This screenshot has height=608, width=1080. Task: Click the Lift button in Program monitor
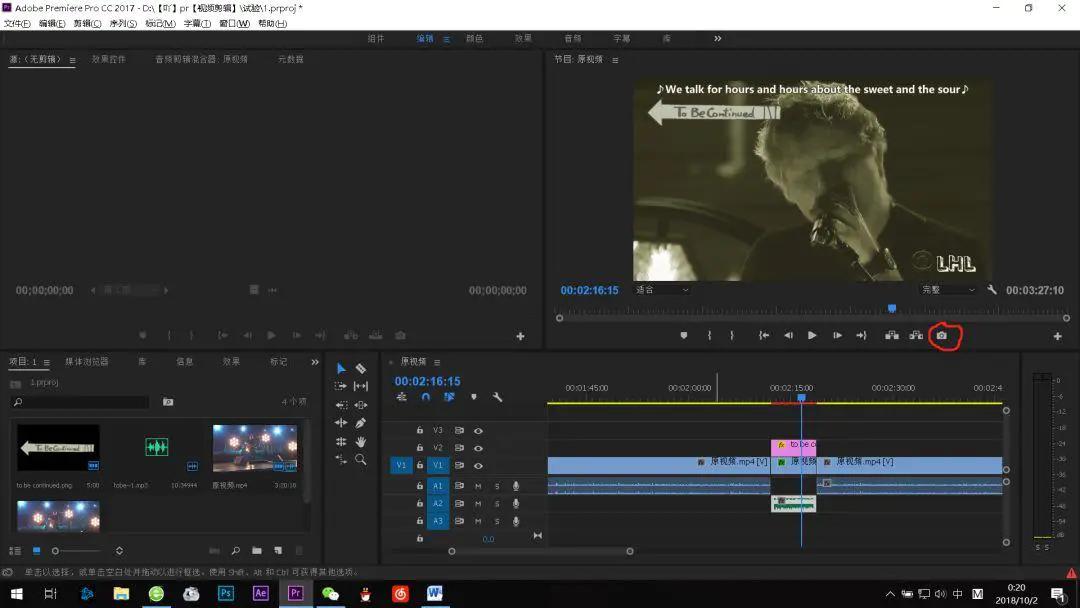pos(891,336)
